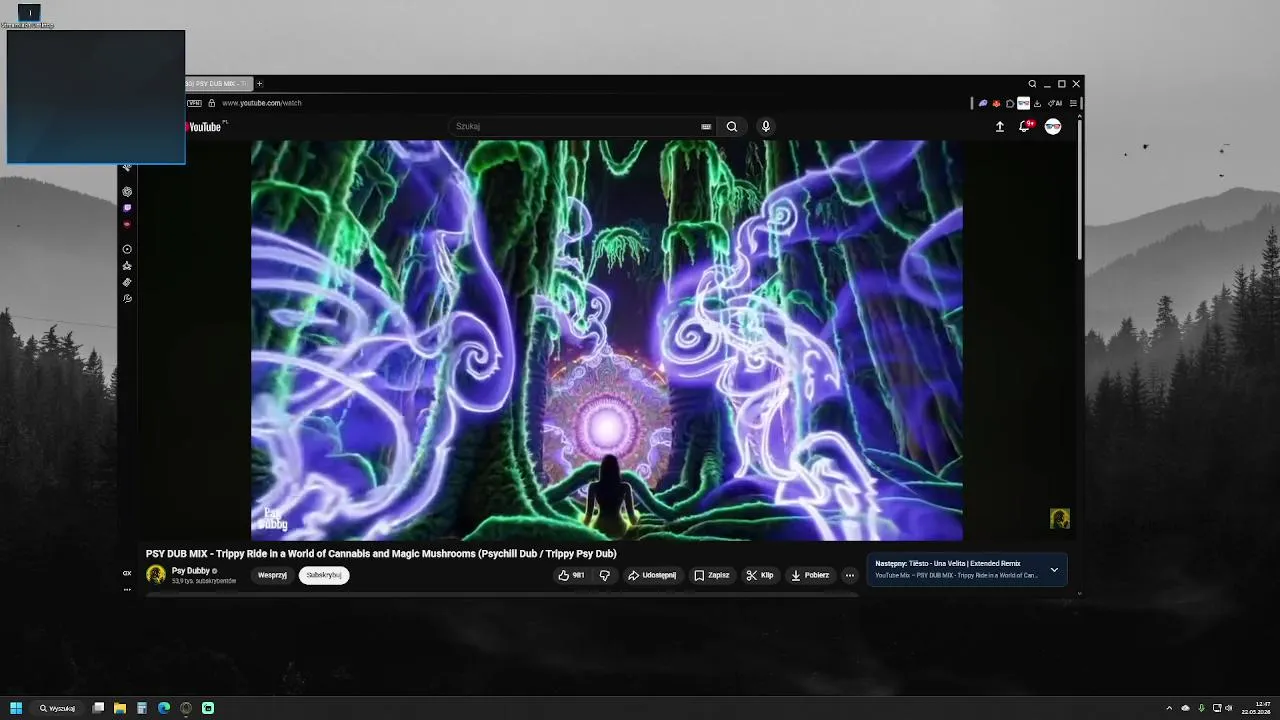Click the sunglasses extension icon in the toolbar

(x=1023, y=103)
